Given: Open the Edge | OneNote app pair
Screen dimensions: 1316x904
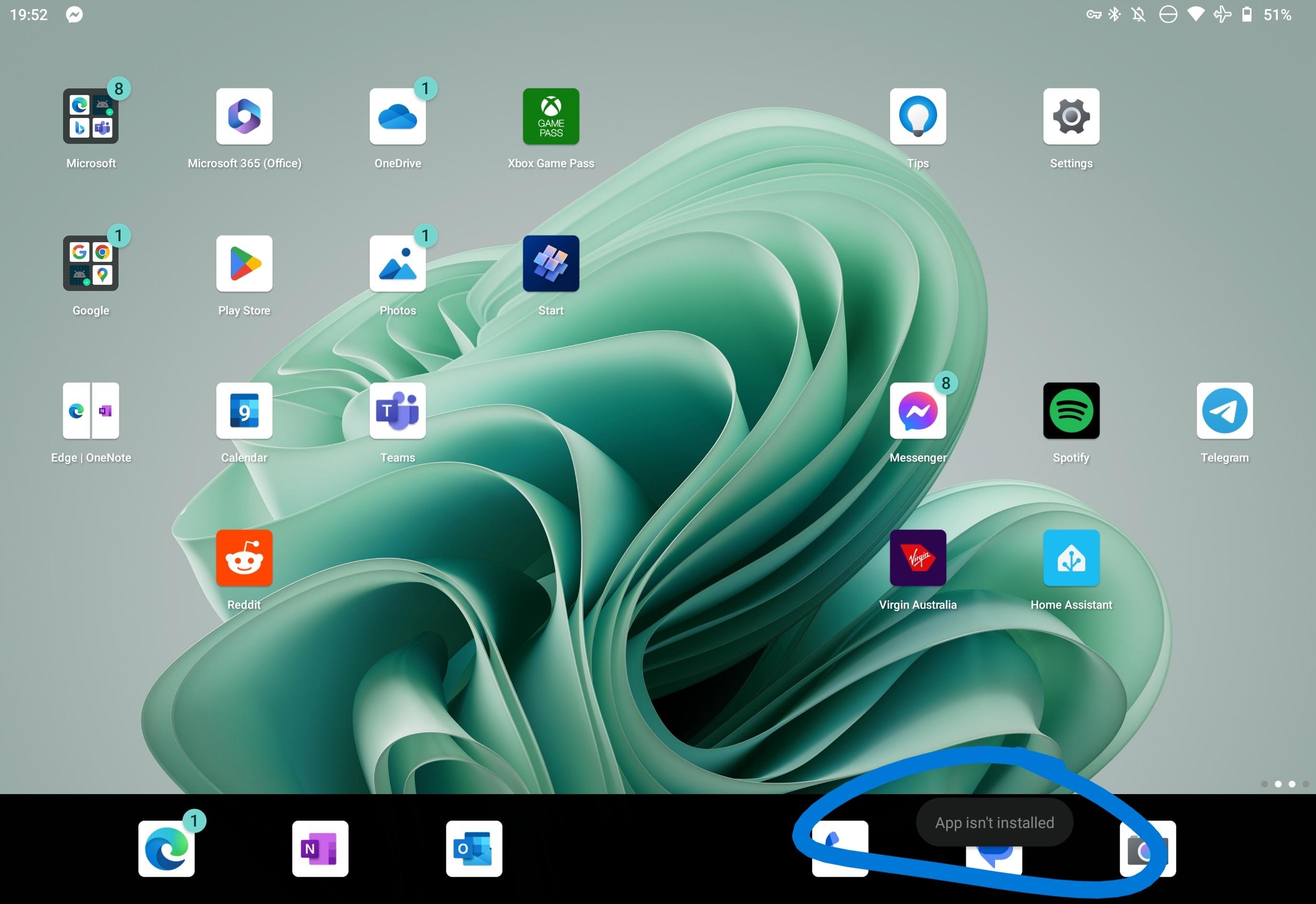Looking at the screenshot, I should pyautogui.click(x=91, y=410).
